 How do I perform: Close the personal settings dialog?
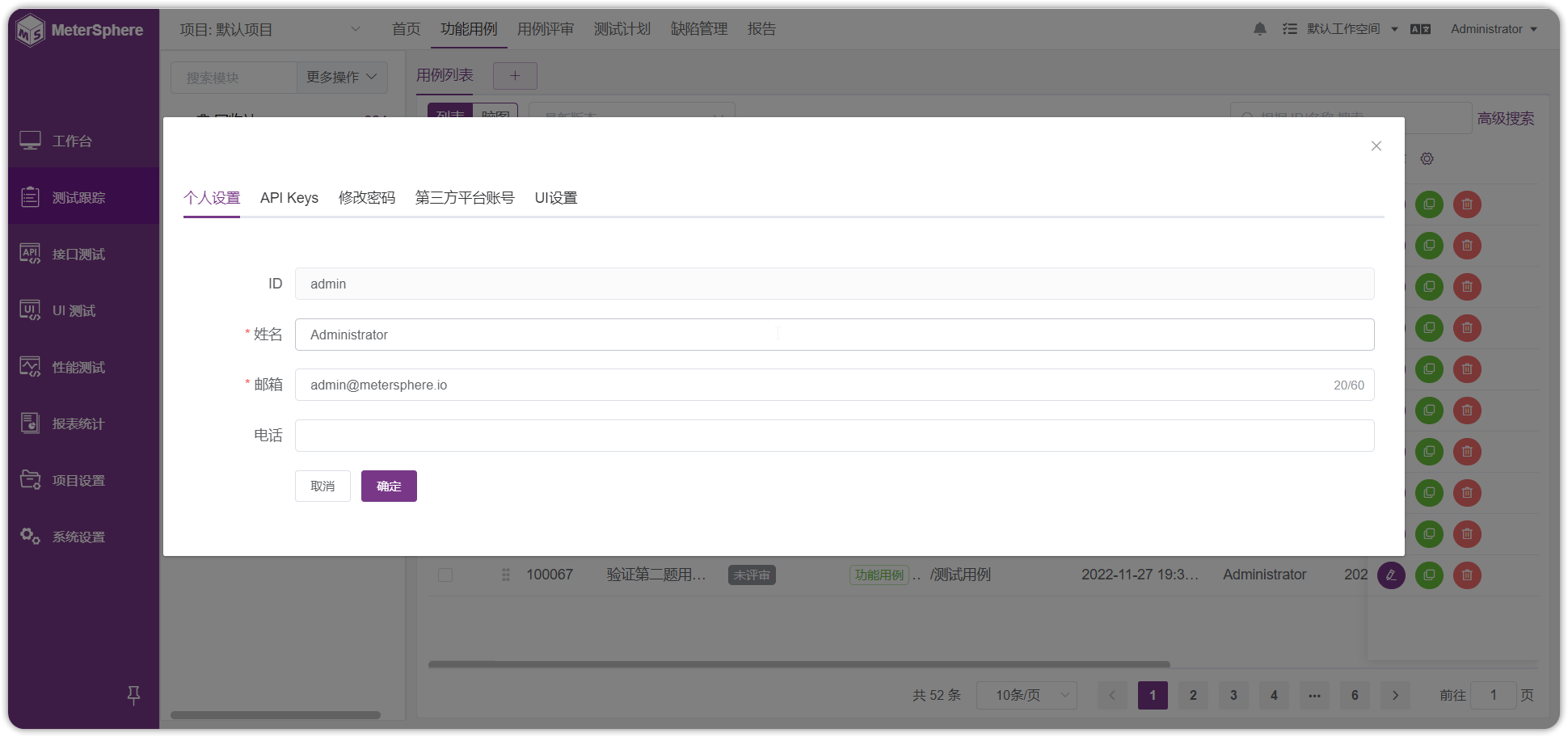(x=1376, y=146)
